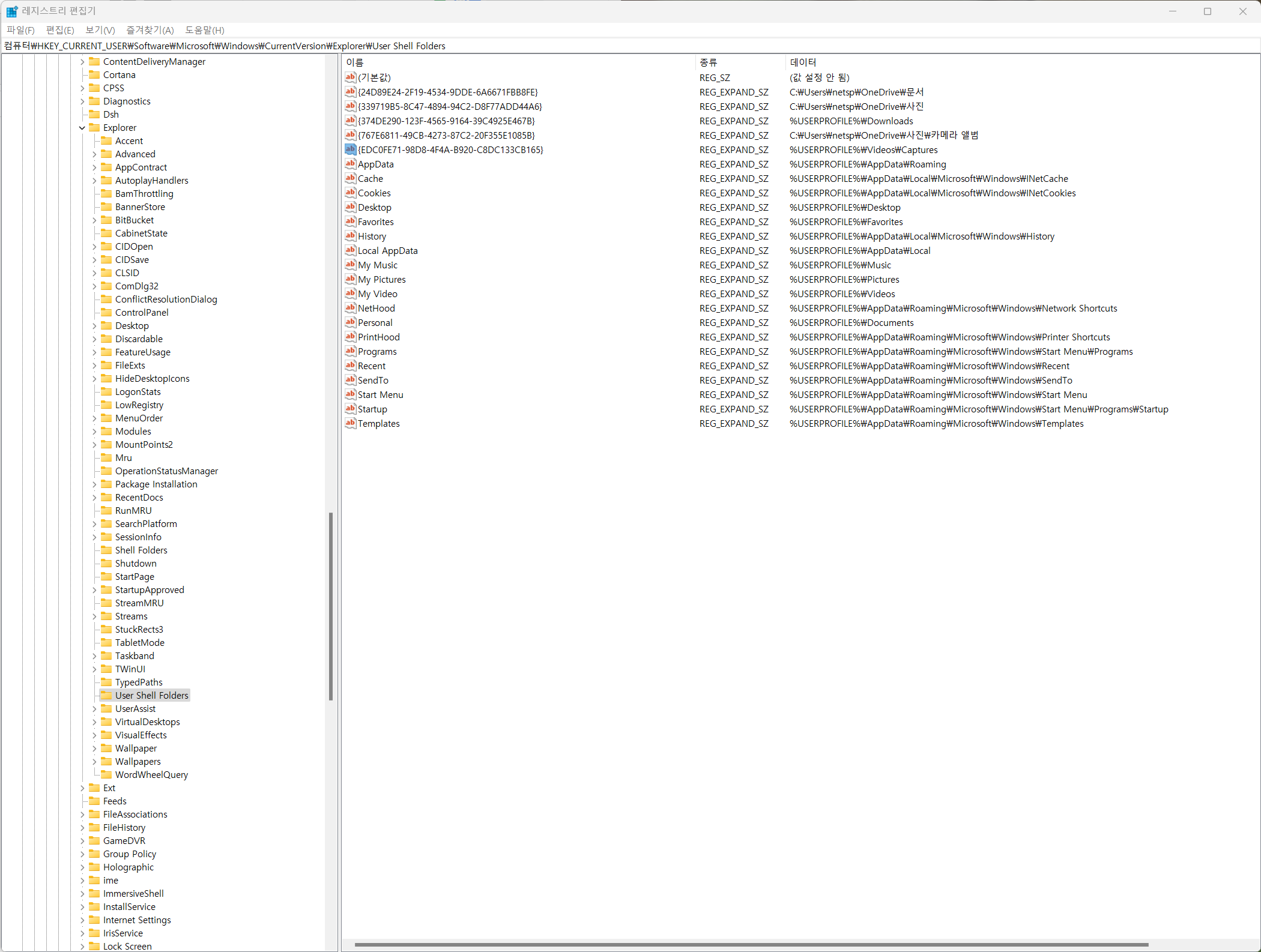Viewport: 1261px width, 952px height.
Task: Open the 편집(E) menu
Action: point(60,30)
